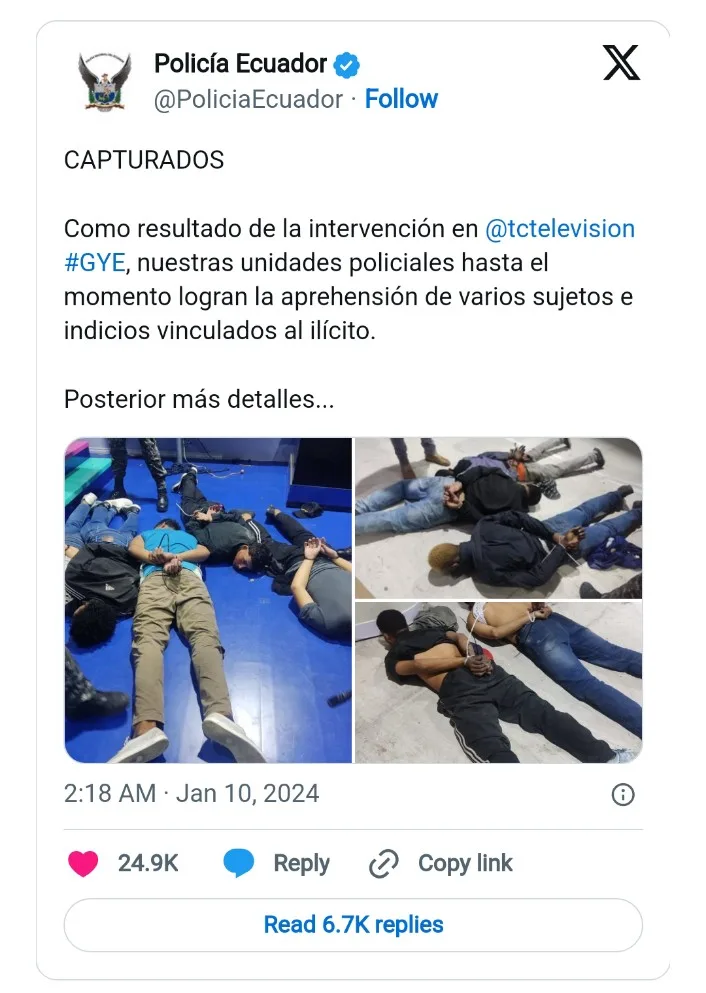The image size is (706, 993).
Task: Open the #GYE hashtag
Action: point(95,262)
